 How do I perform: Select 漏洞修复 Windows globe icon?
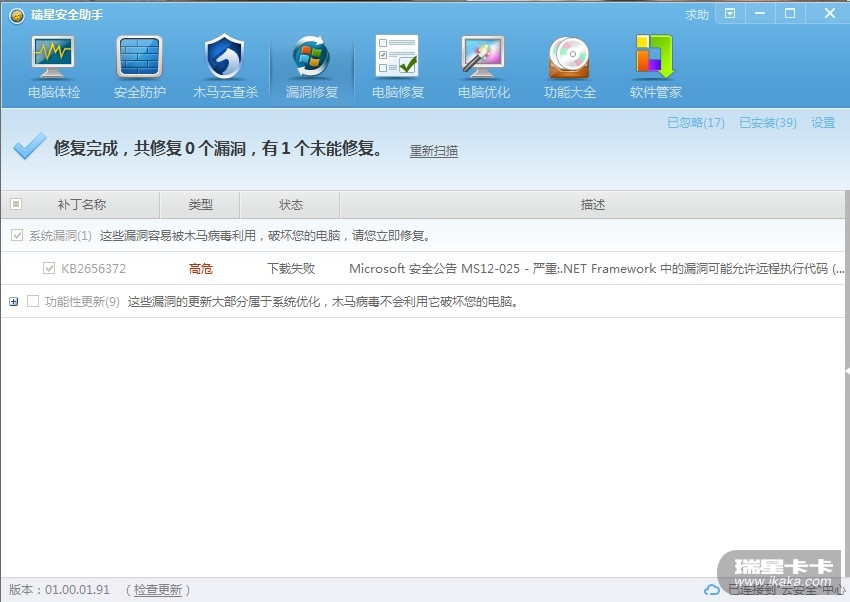(312, 56)
